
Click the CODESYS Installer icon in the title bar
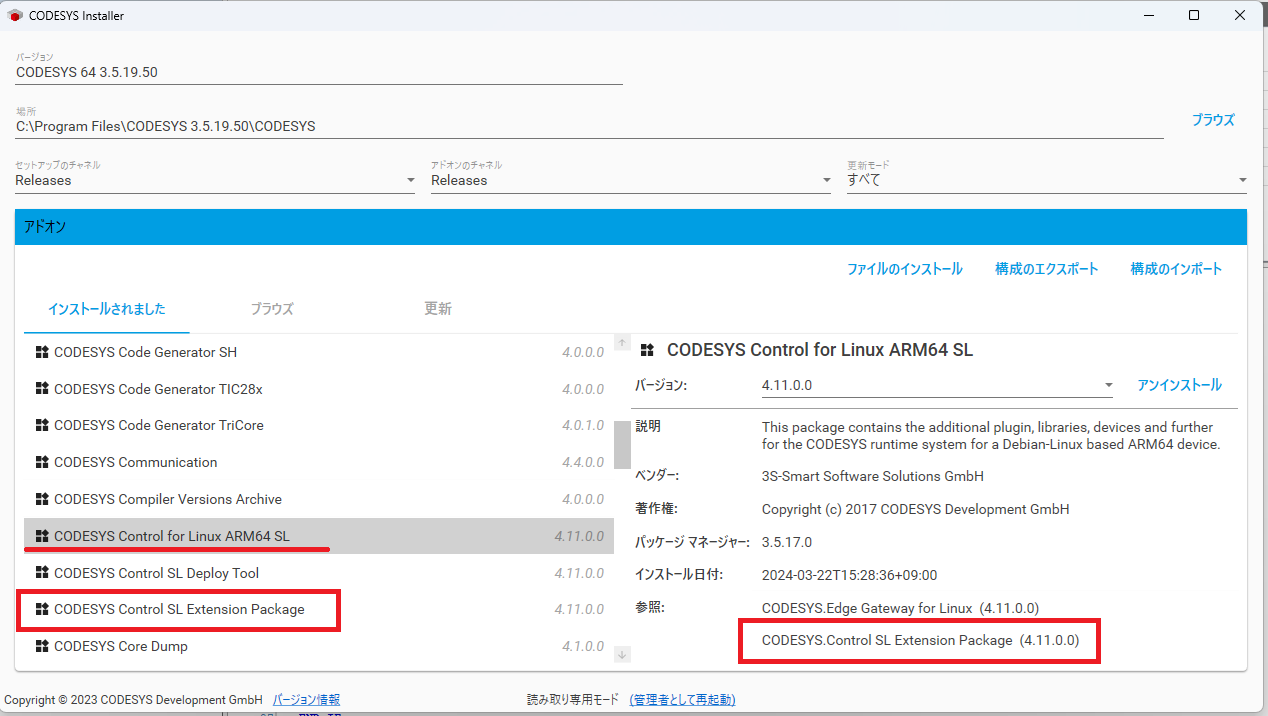[13, 14]
